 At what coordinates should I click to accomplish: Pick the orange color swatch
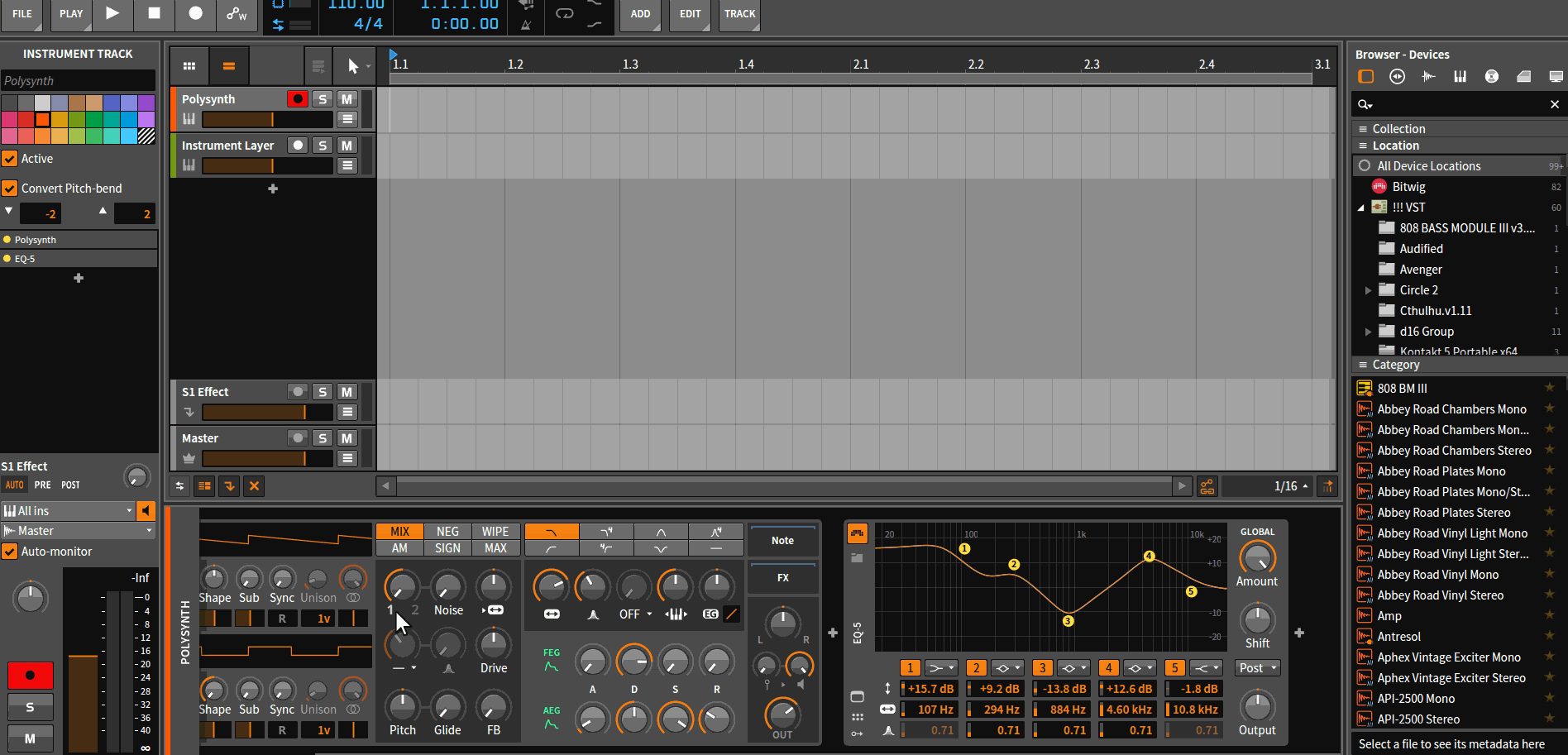(x=42, y=120)
